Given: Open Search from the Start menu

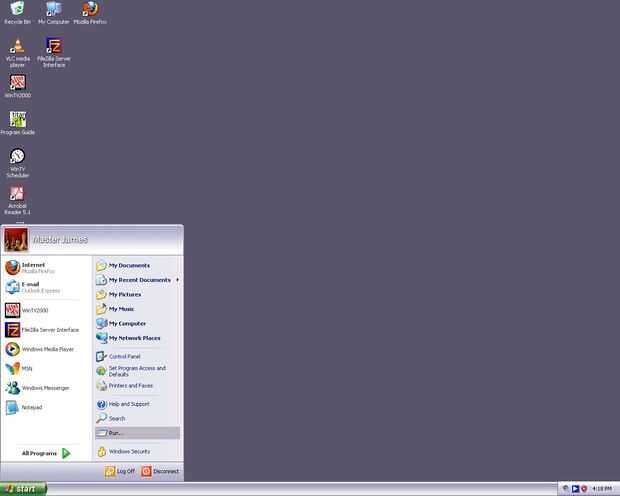Looking at the screenshot, I should [x=137, y=418].
